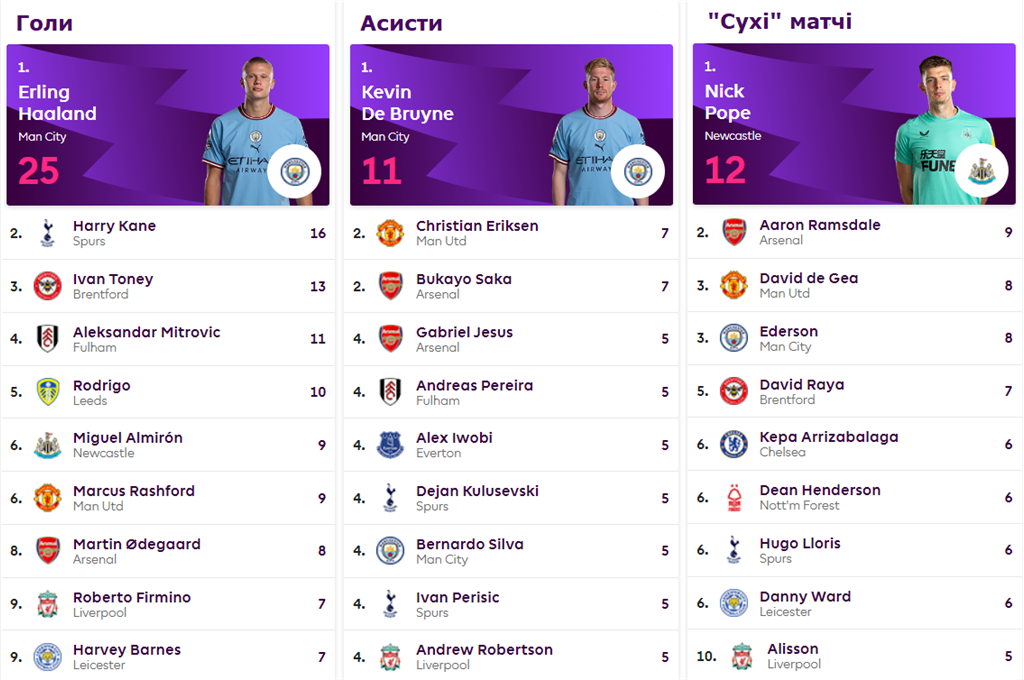The width and height of the screenshot is (1024, 680).
Task: Click the Everton crest beside Alex Iwobi
Action: click(x=390, y=445)
